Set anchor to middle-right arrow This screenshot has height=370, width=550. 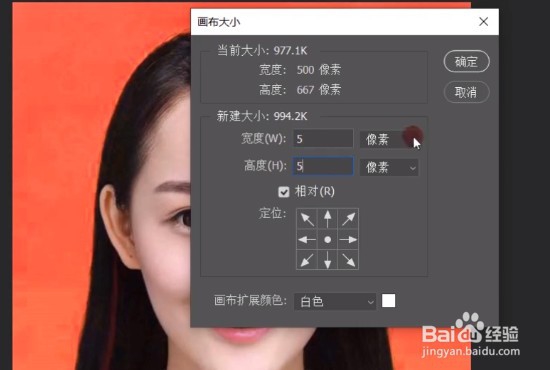(x=348, y=240)
